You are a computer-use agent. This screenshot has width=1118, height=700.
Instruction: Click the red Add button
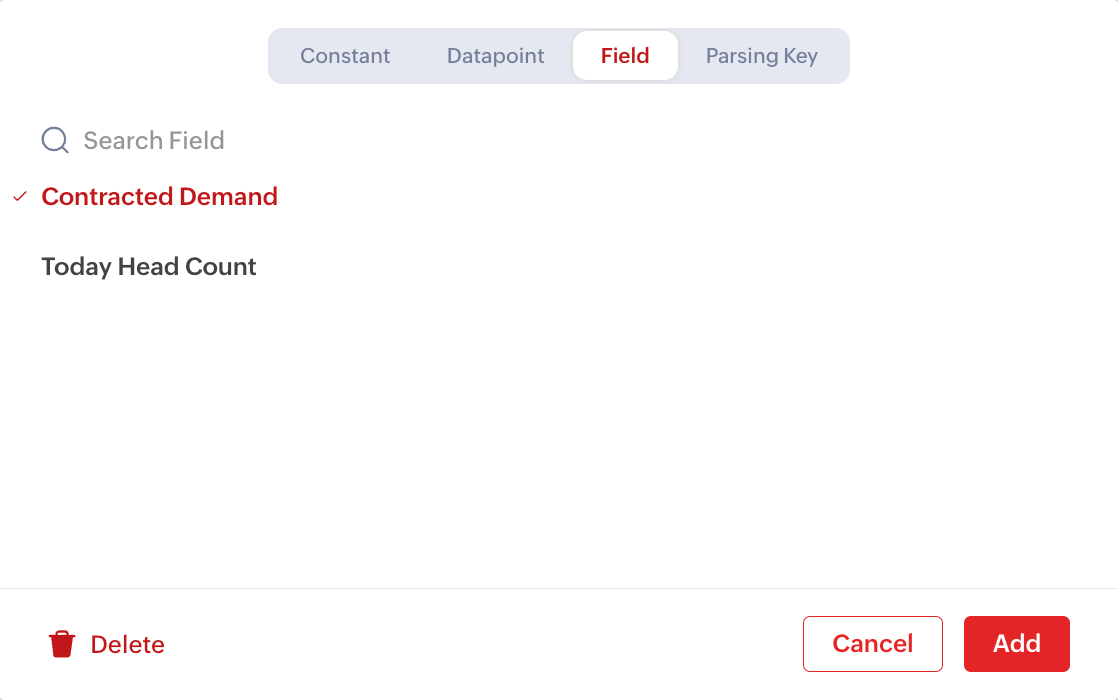[x=1016, y=644]
